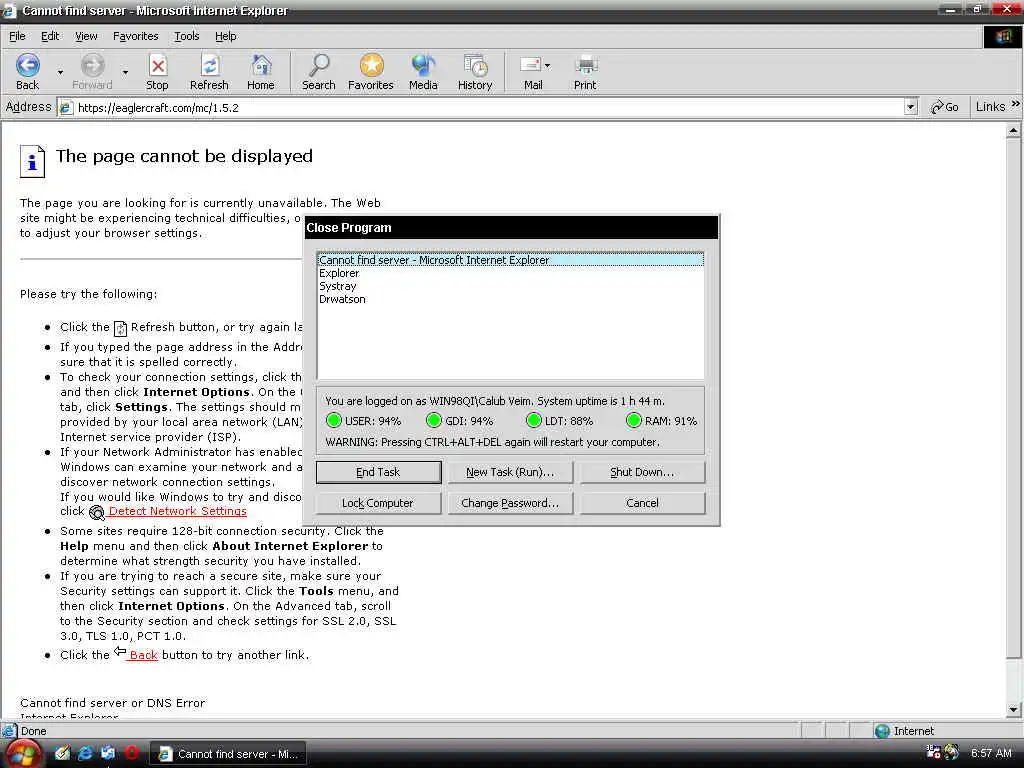Click the second system tray icon
This screenshot has width=1024, height=768.
coord(952,752)
